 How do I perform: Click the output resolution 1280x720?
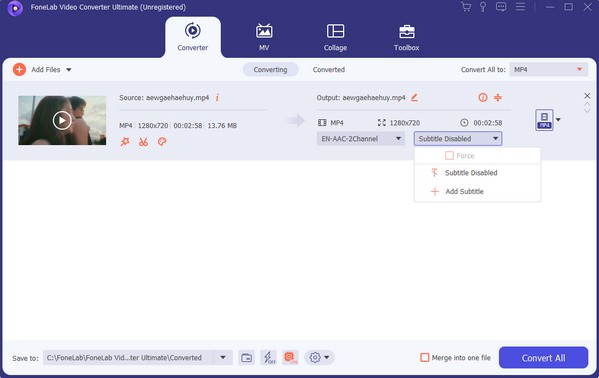click(405, 123)
